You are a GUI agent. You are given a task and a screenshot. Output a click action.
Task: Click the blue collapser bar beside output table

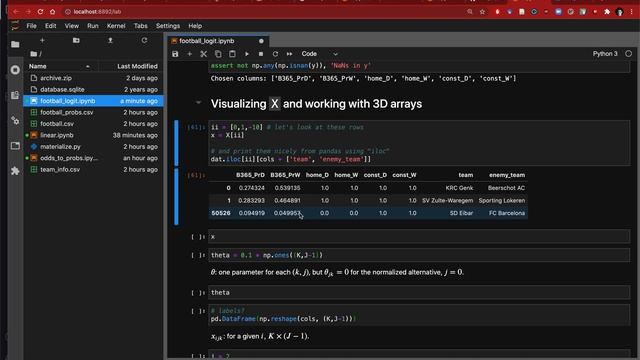point(176,197)
